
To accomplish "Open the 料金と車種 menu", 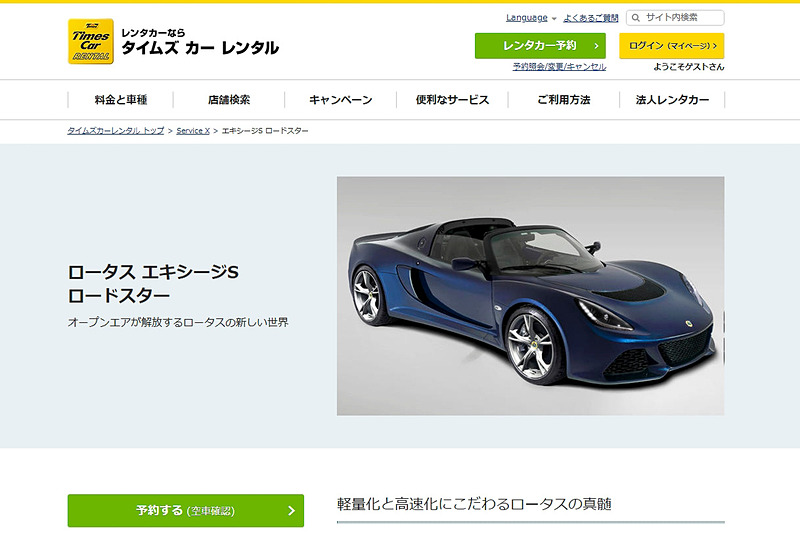I will [121, 100].
